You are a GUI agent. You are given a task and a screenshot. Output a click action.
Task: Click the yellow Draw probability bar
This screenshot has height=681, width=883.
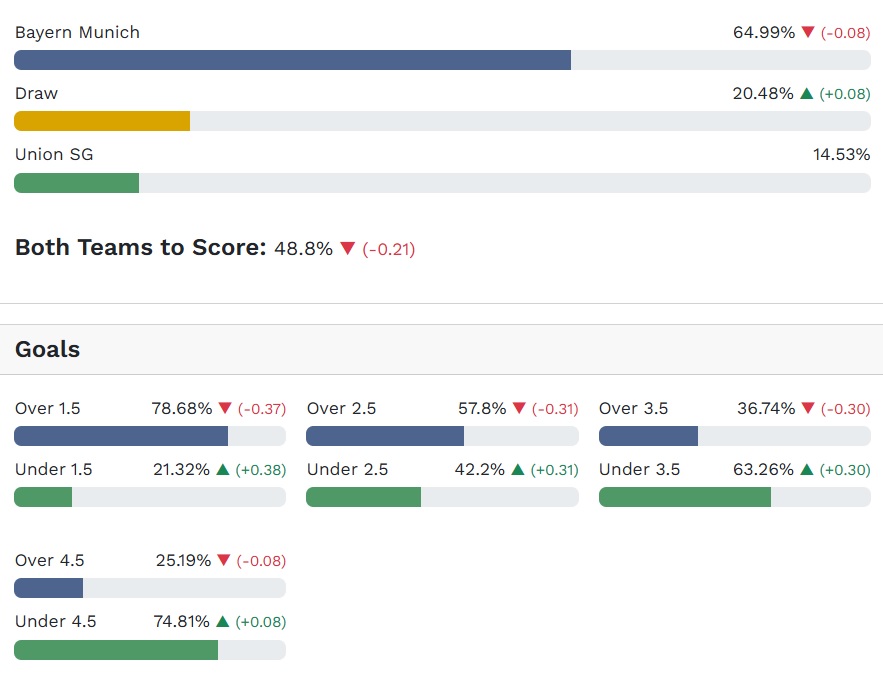click(x=102, y=121)
